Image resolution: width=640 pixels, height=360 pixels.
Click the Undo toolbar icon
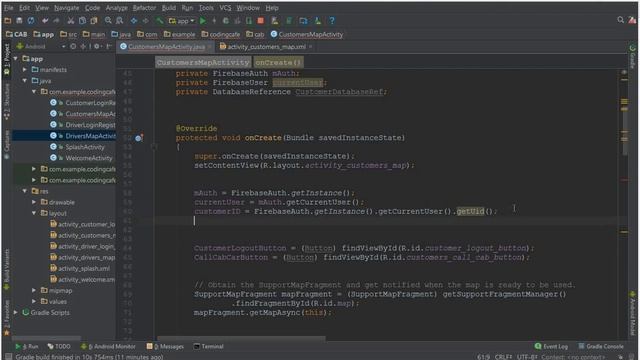[45, 20]
